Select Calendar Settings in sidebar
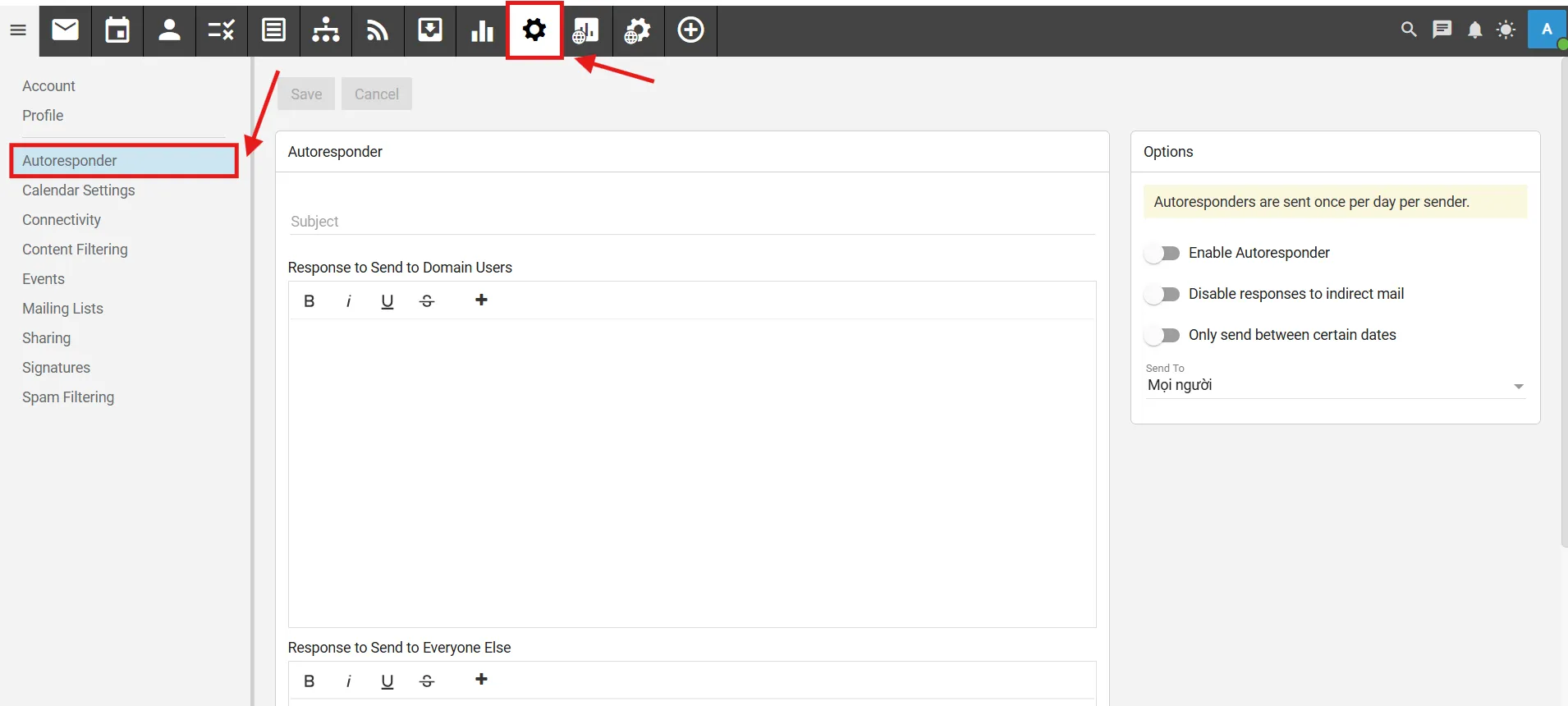This screenshot has height=706, width=1568. 79,190
